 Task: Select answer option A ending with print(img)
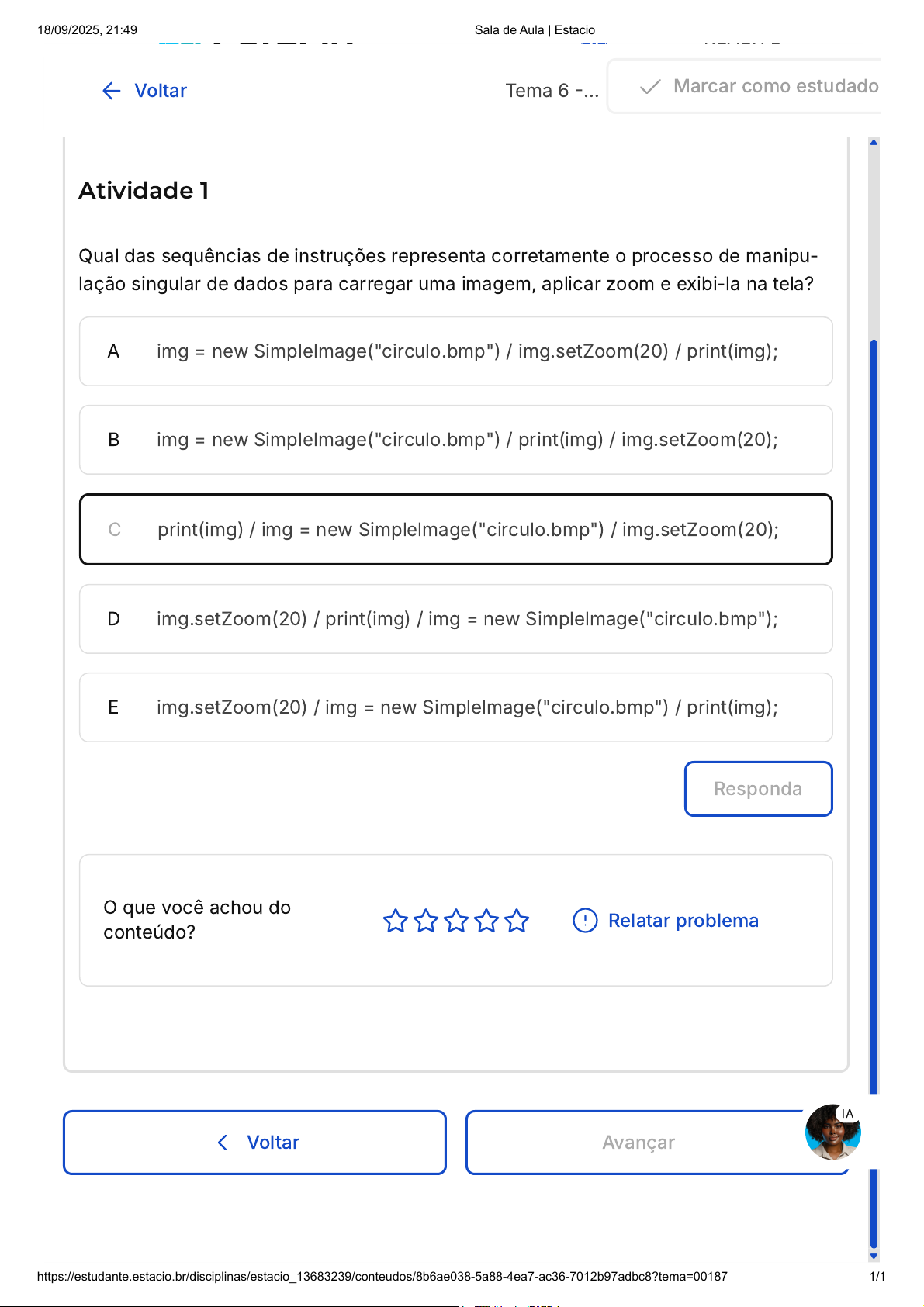[455, 351]
